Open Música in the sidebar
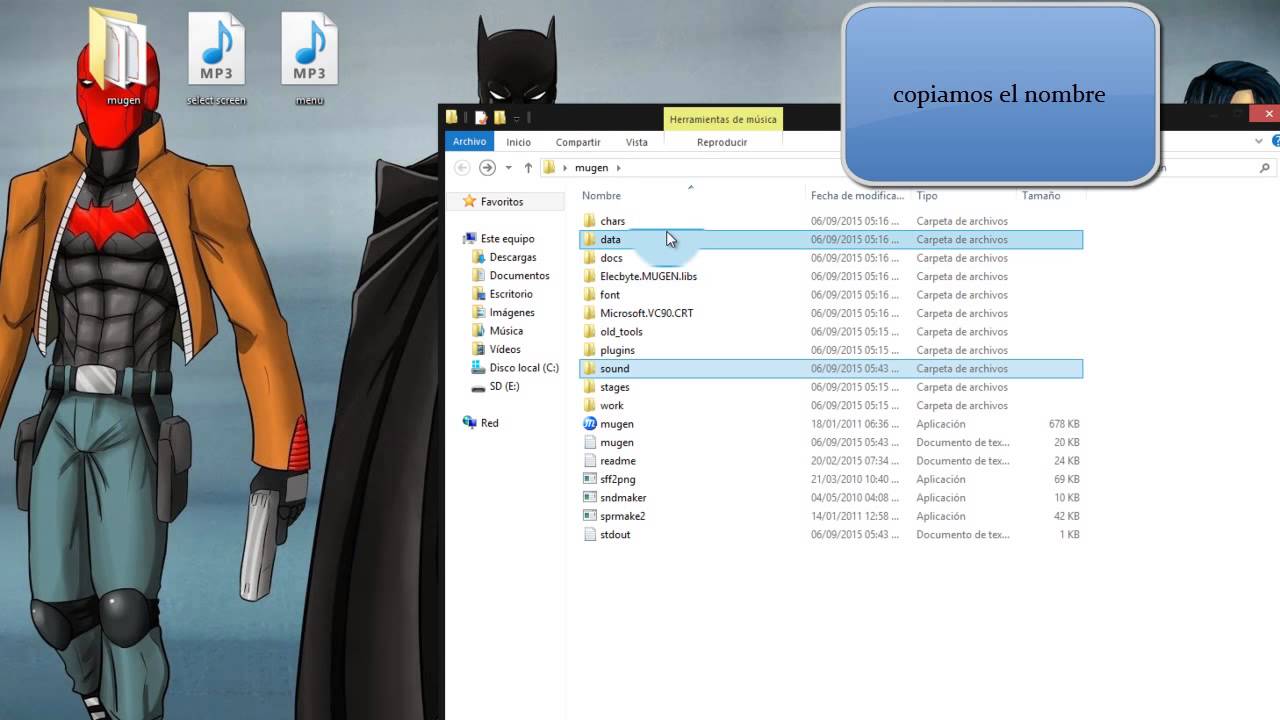This screenshot has width=1280, height=720. (506, 331)
